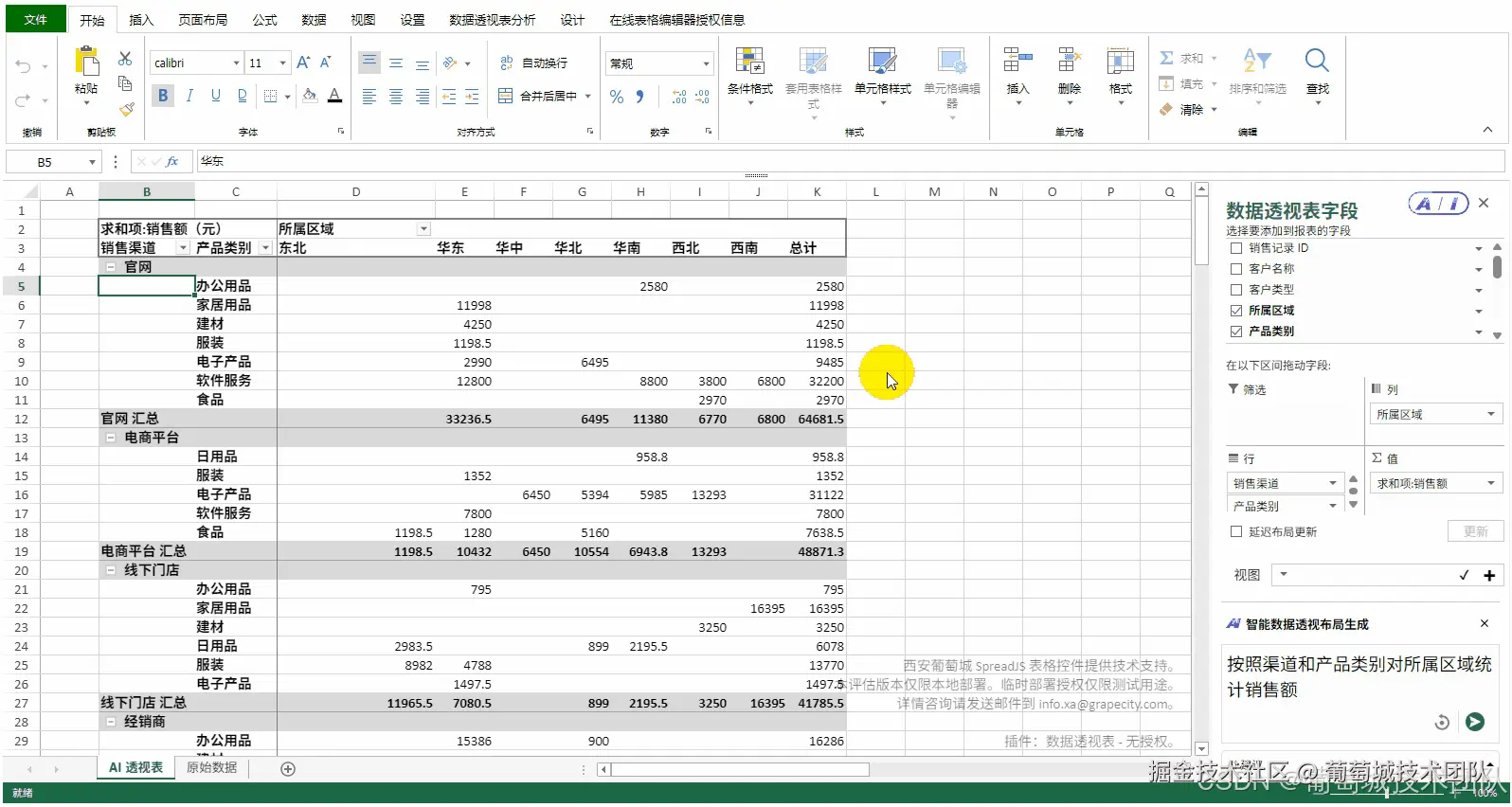Uncheck the 所属区域 field checkbox
Image resolution: width=1512 pixels, height=807 pixels.
pyautogui.click(x=1236, y=311)
